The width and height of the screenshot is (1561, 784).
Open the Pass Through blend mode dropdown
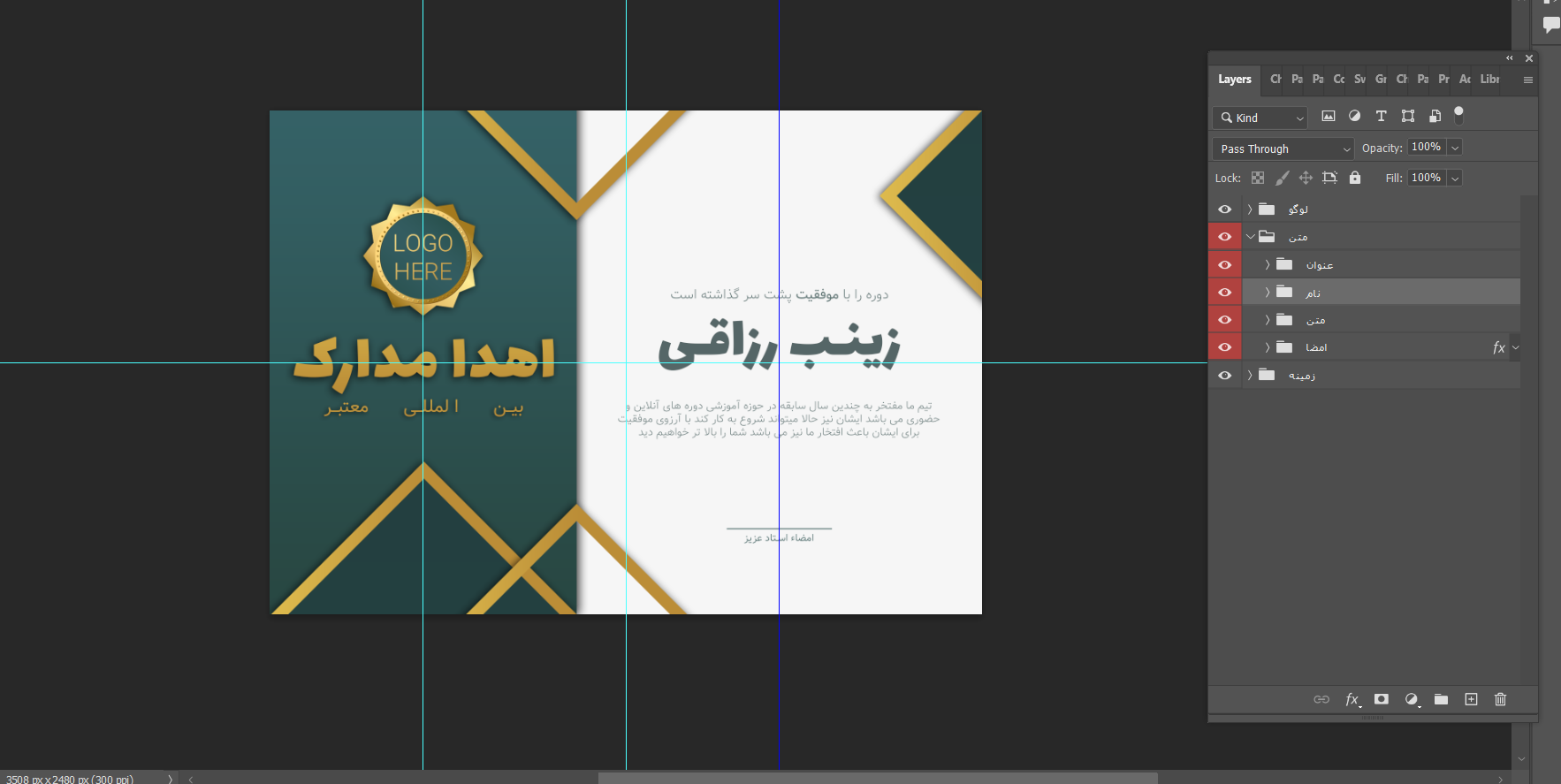[x=1283, y=148]
